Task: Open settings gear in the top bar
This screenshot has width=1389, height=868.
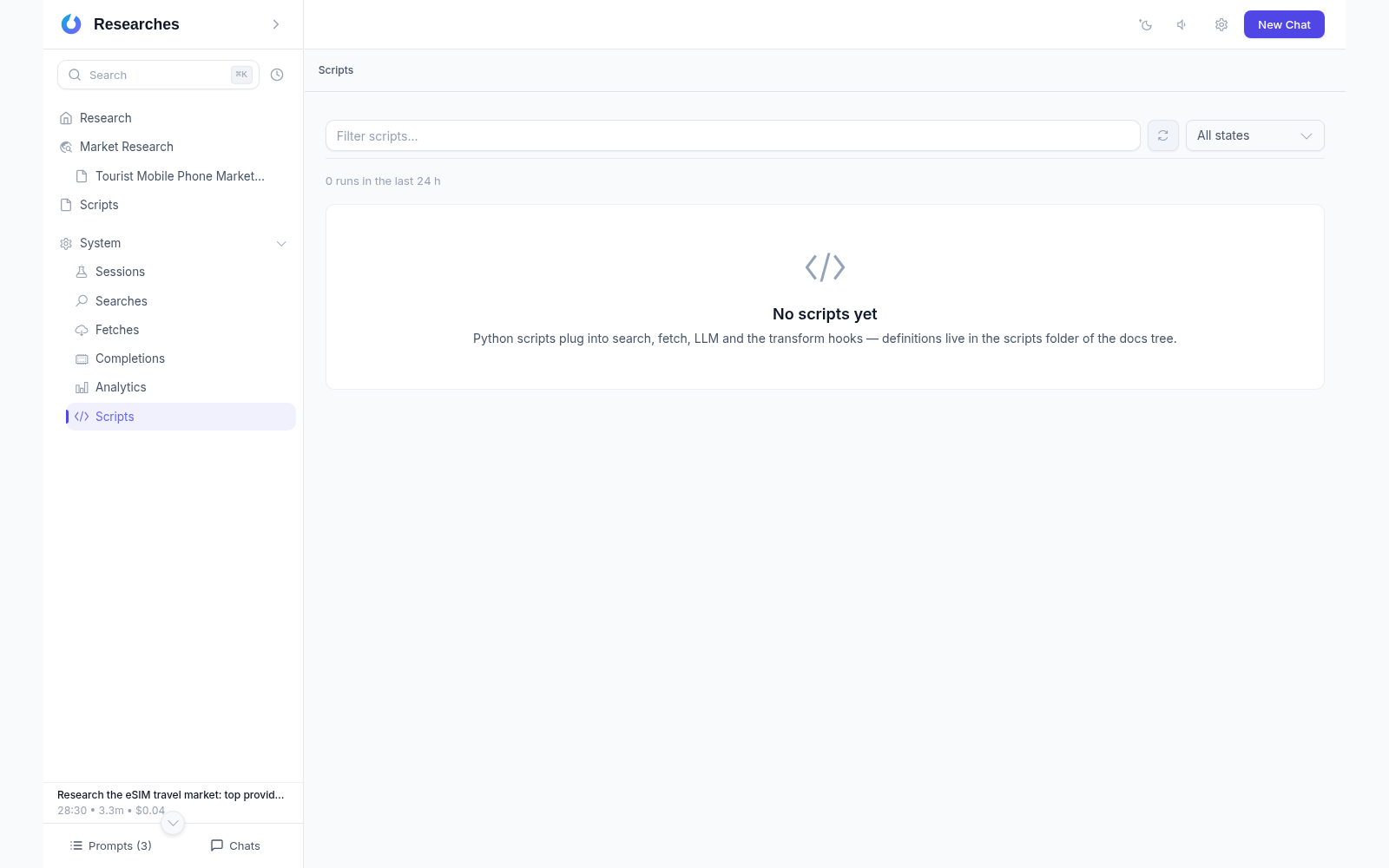Action: 1221,24
